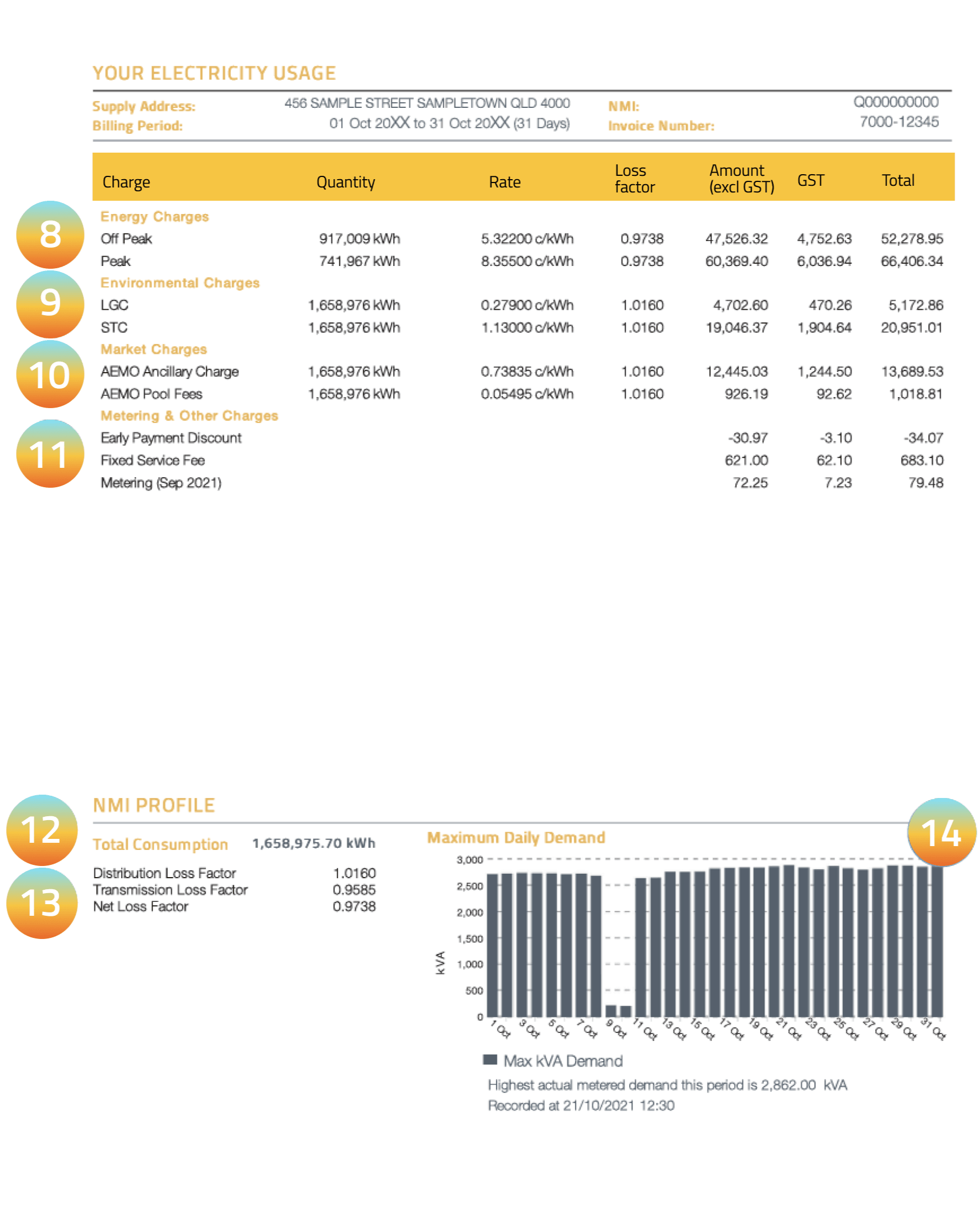The width and height of the screenshot is (980, 1226).
Task: Click the Market Charges section heading
Action: click(154, 349)
